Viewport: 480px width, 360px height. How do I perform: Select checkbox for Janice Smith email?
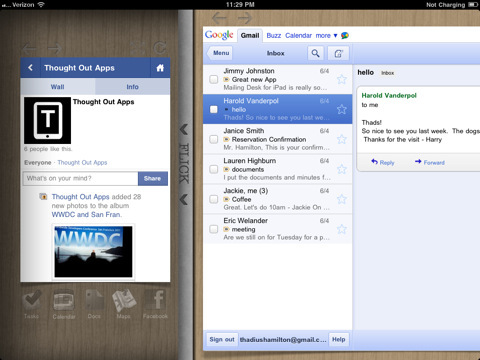214,139
